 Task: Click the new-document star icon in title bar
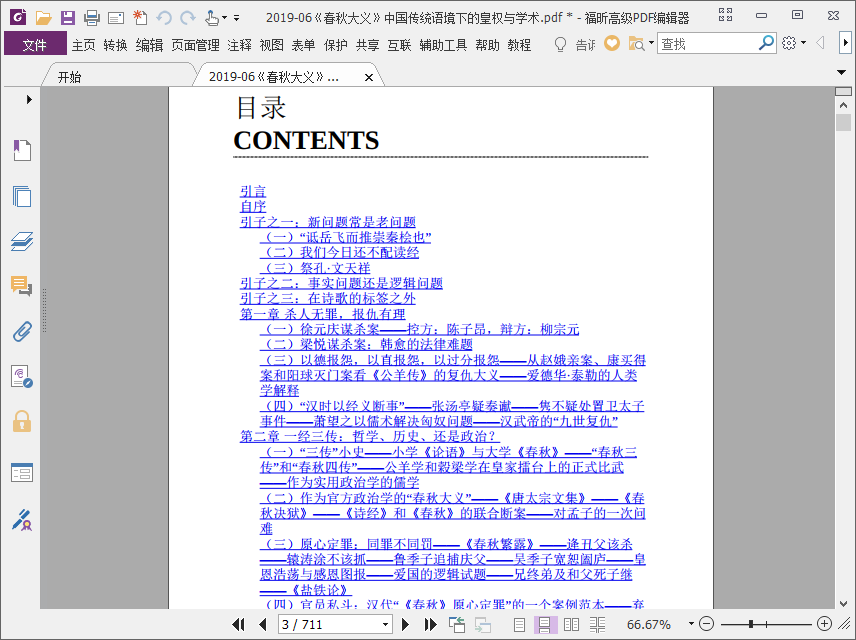click(140, 17)
